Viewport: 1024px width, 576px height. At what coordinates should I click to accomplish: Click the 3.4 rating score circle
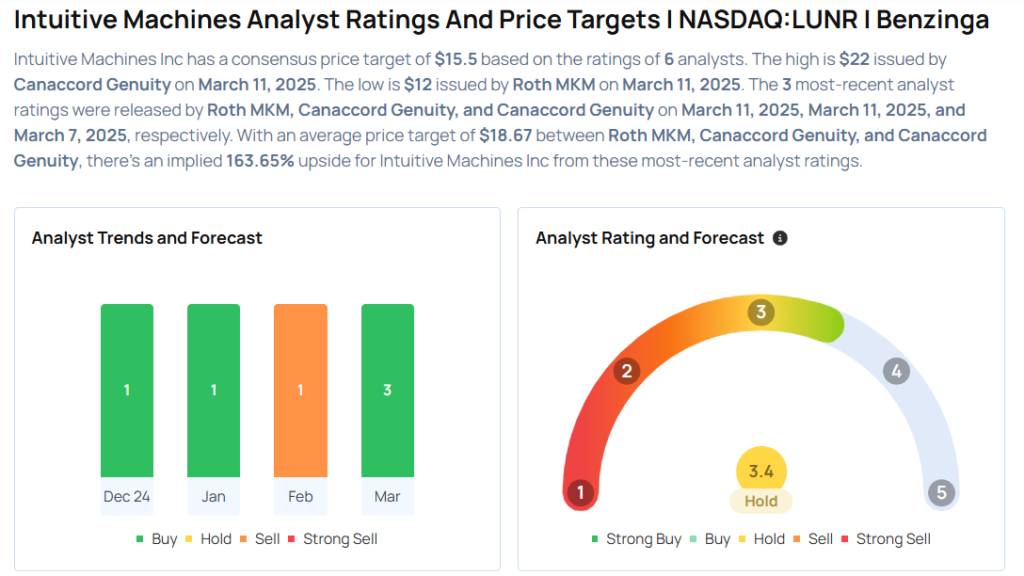[x=761, y=471]
